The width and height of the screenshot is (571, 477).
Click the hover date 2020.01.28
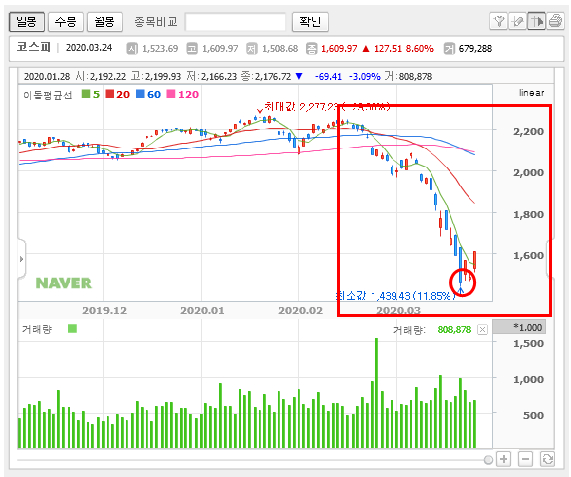click(x=47, y=76)
